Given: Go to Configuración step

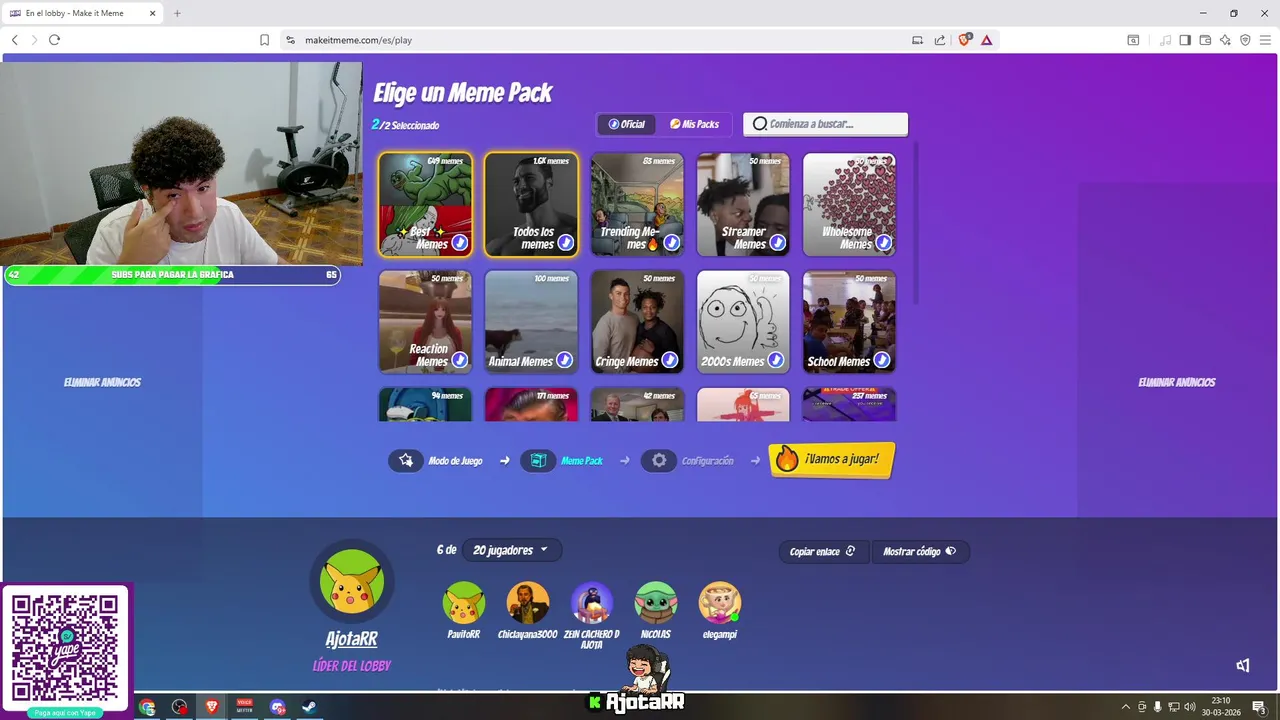Looking at the screenshot, I should tap(688, 461).
